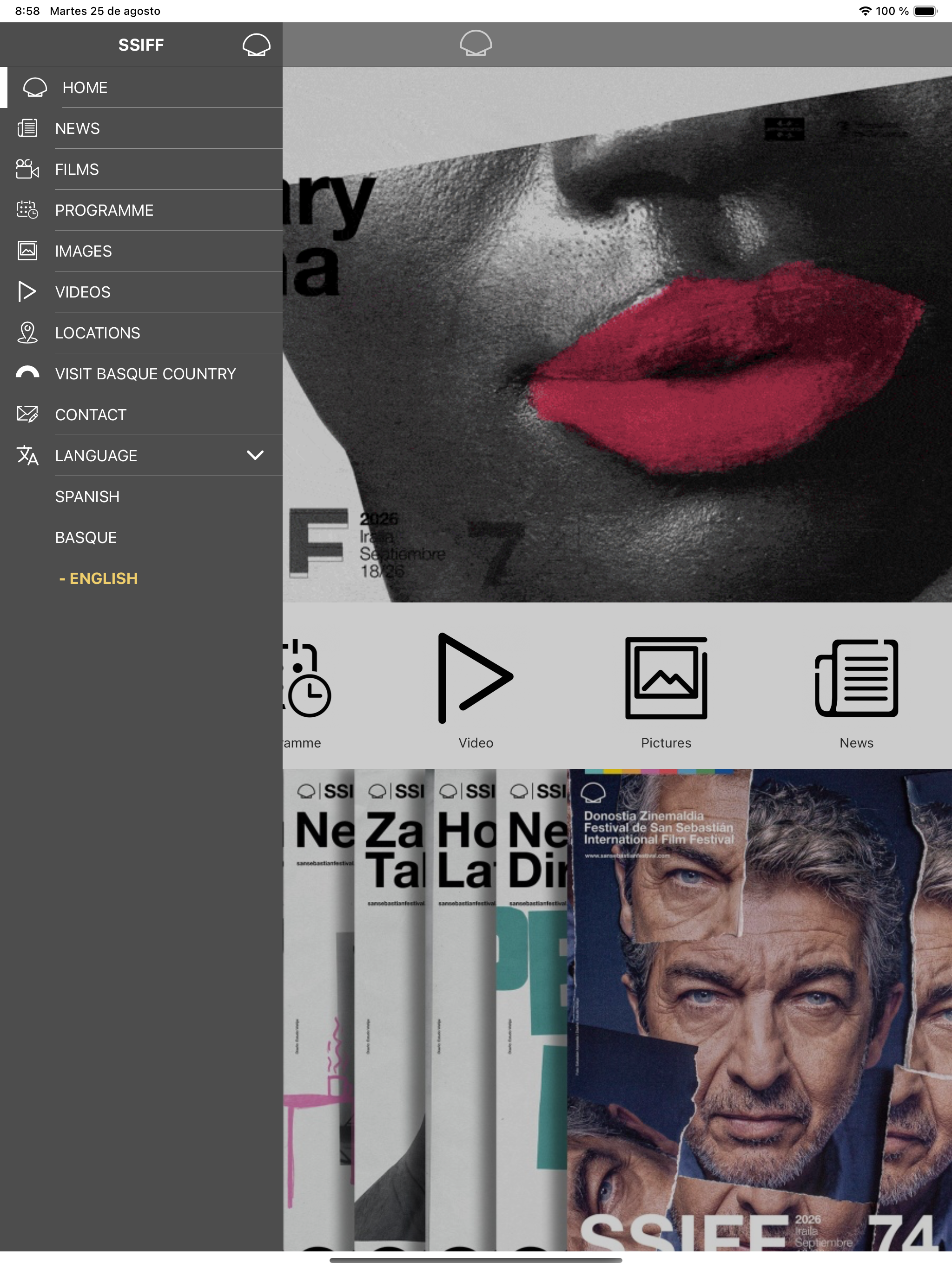Click the Locations map pin icon
Screen dimensions: 952x1270
[27, 333]
